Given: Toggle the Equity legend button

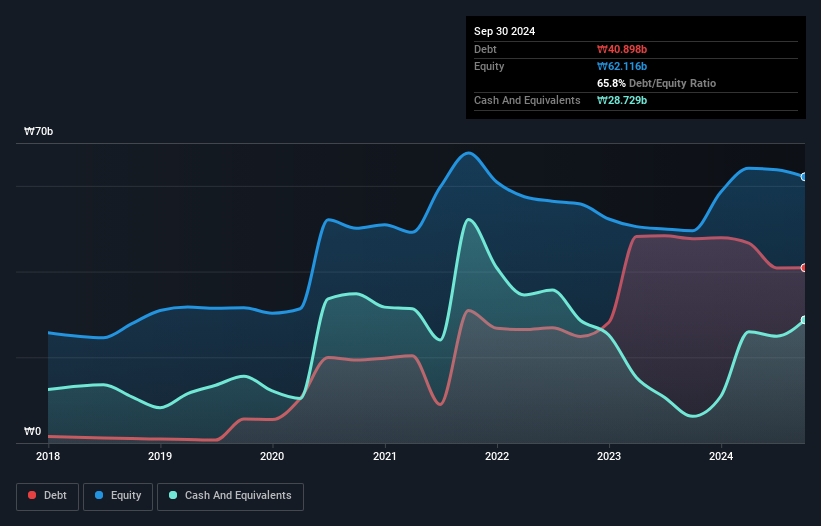Looking at the screenshot, I should [x=118, y=496].
